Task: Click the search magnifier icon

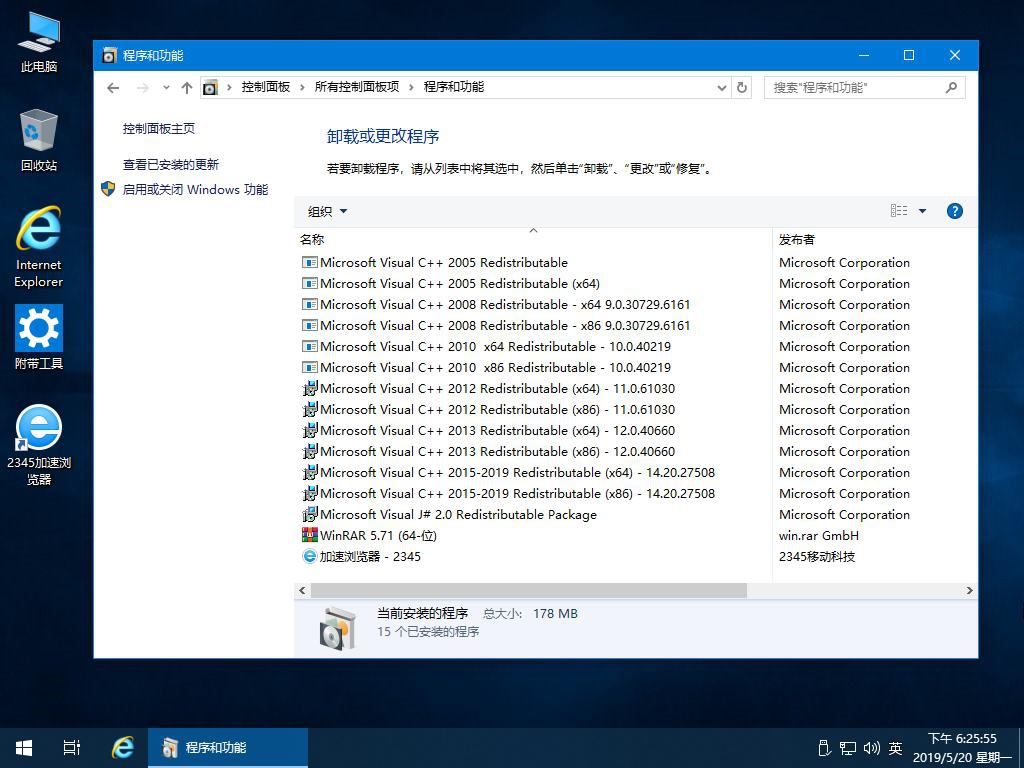Action: tap(952, 88)
